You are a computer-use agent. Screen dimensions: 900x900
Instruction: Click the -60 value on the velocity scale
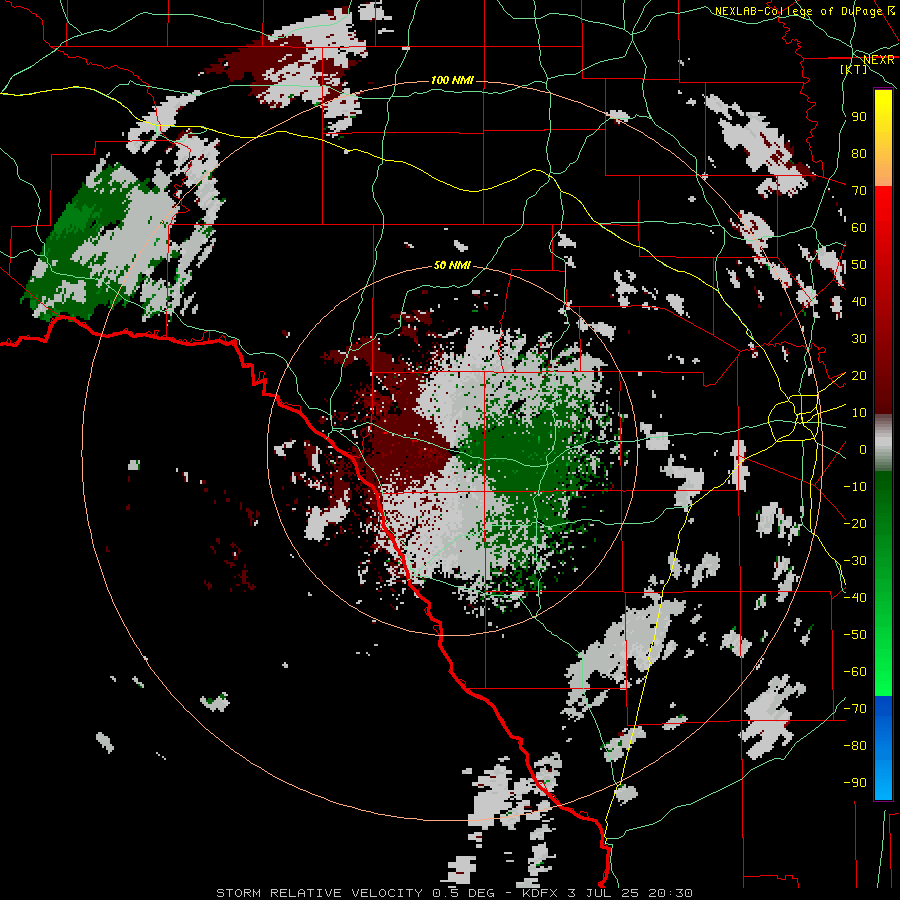pyautogui.click(x=855, y=672)
